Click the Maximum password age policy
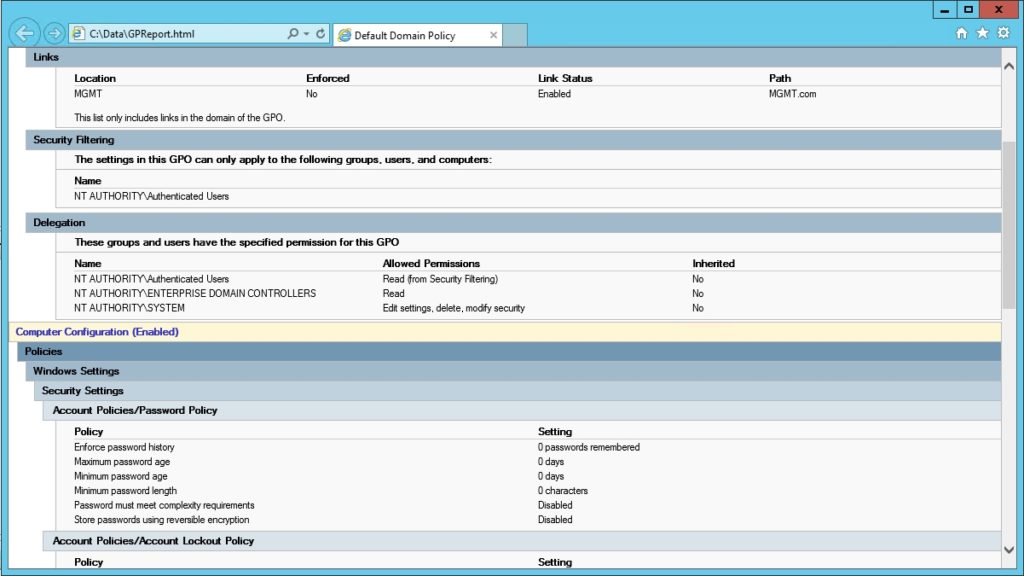Screen dimensions: 1024x576 [x=121, y=462]
